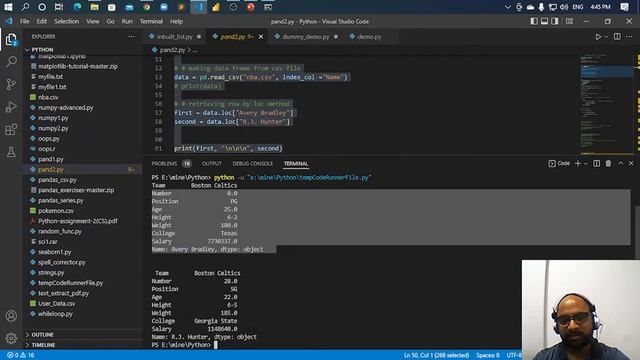Open terminal launch profile dropdown
Viewport: 640px width, 360px height.
[586, 163]
